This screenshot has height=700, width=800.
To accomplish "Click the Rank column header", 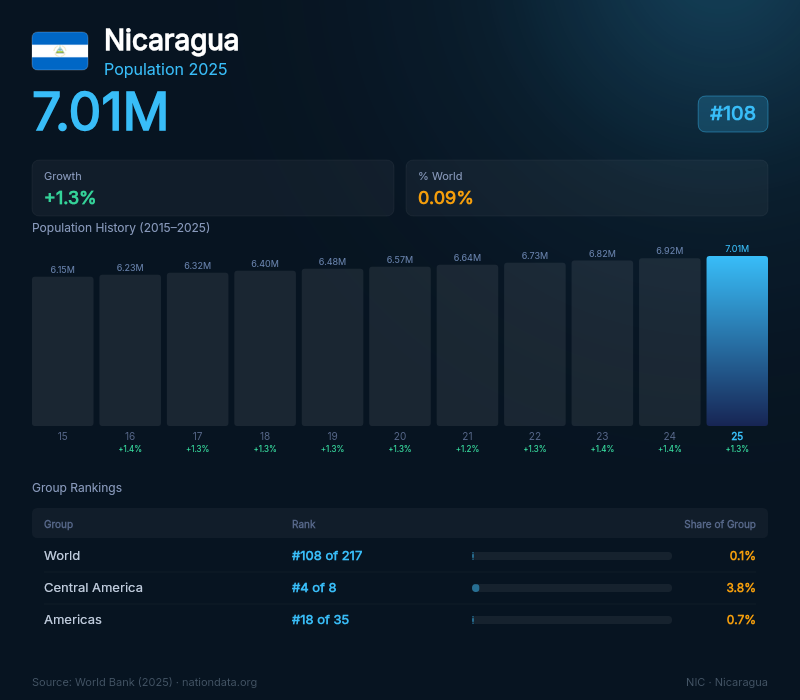I will click(304, 524).
